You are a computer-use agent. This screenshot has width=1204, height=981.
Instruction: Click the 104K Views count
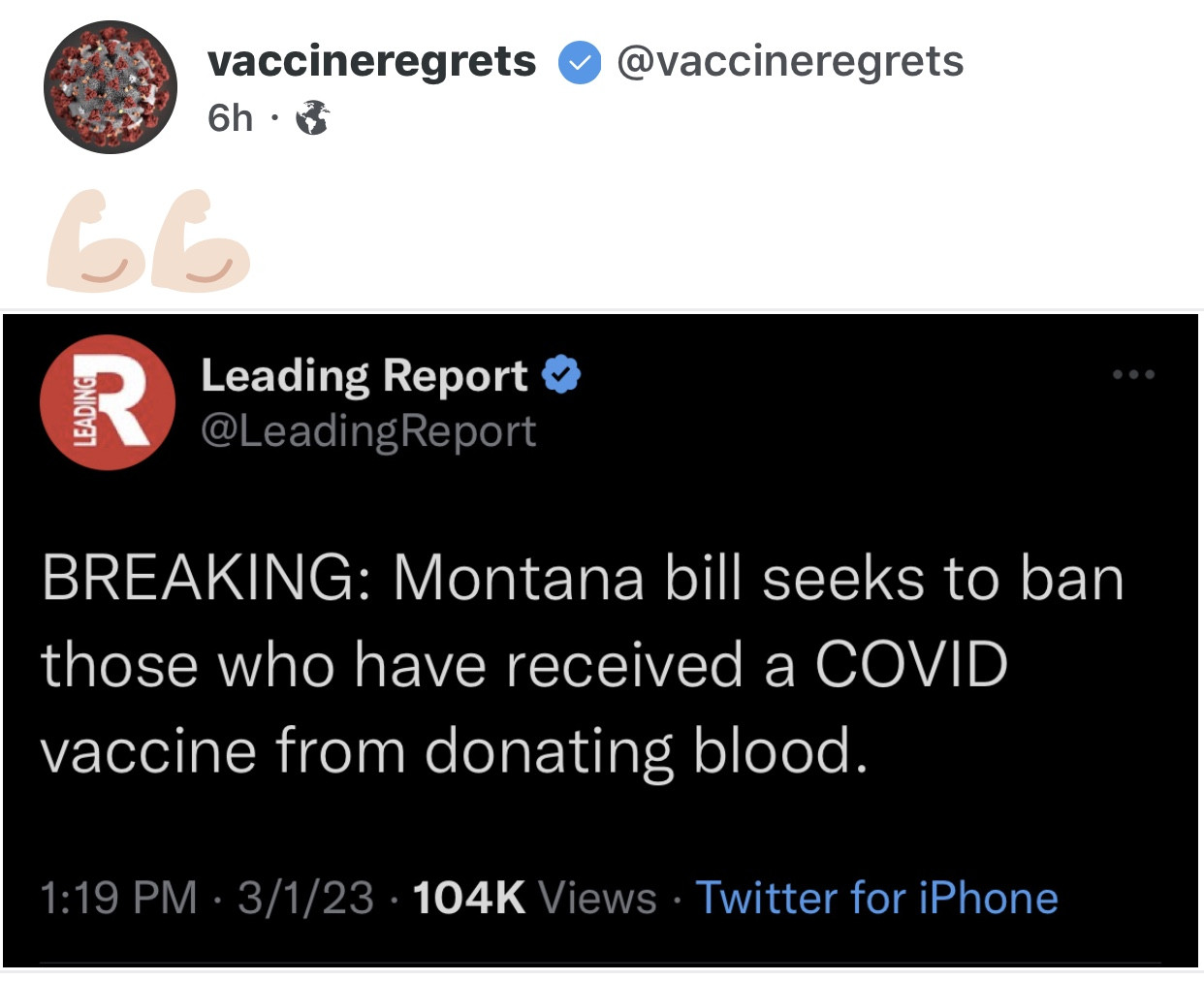click(x=534, y=898)
